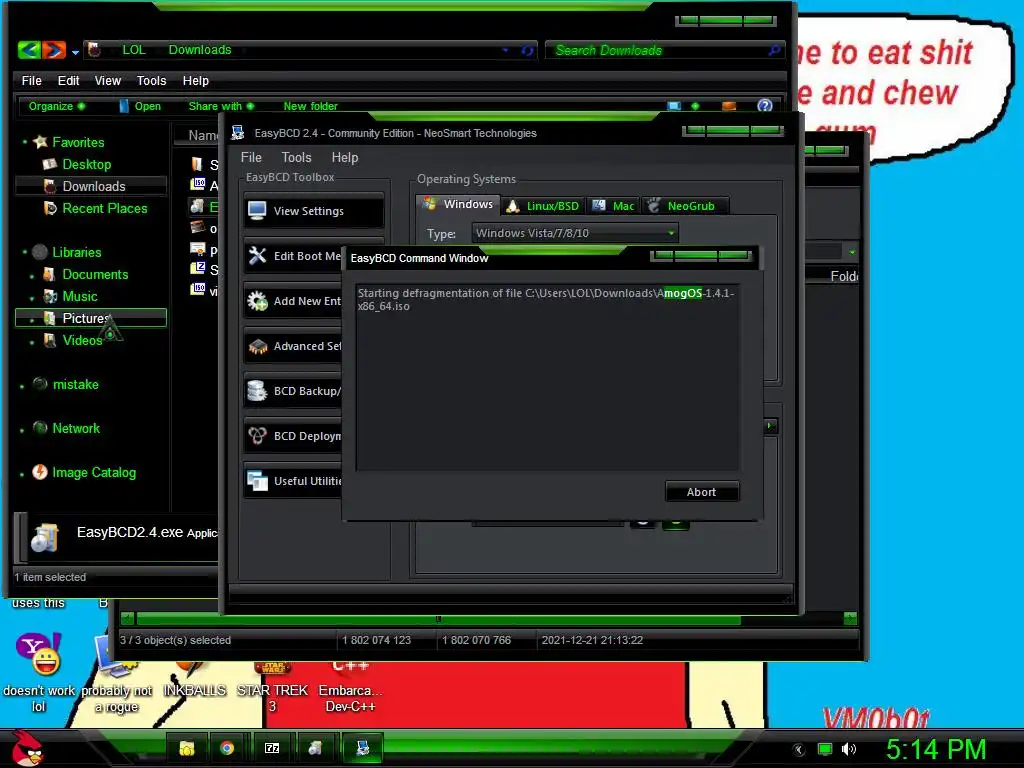This screenshot has width=1024, height=768.
Task: Click the Add New Entry wrench icon
Action: point(257,300)
